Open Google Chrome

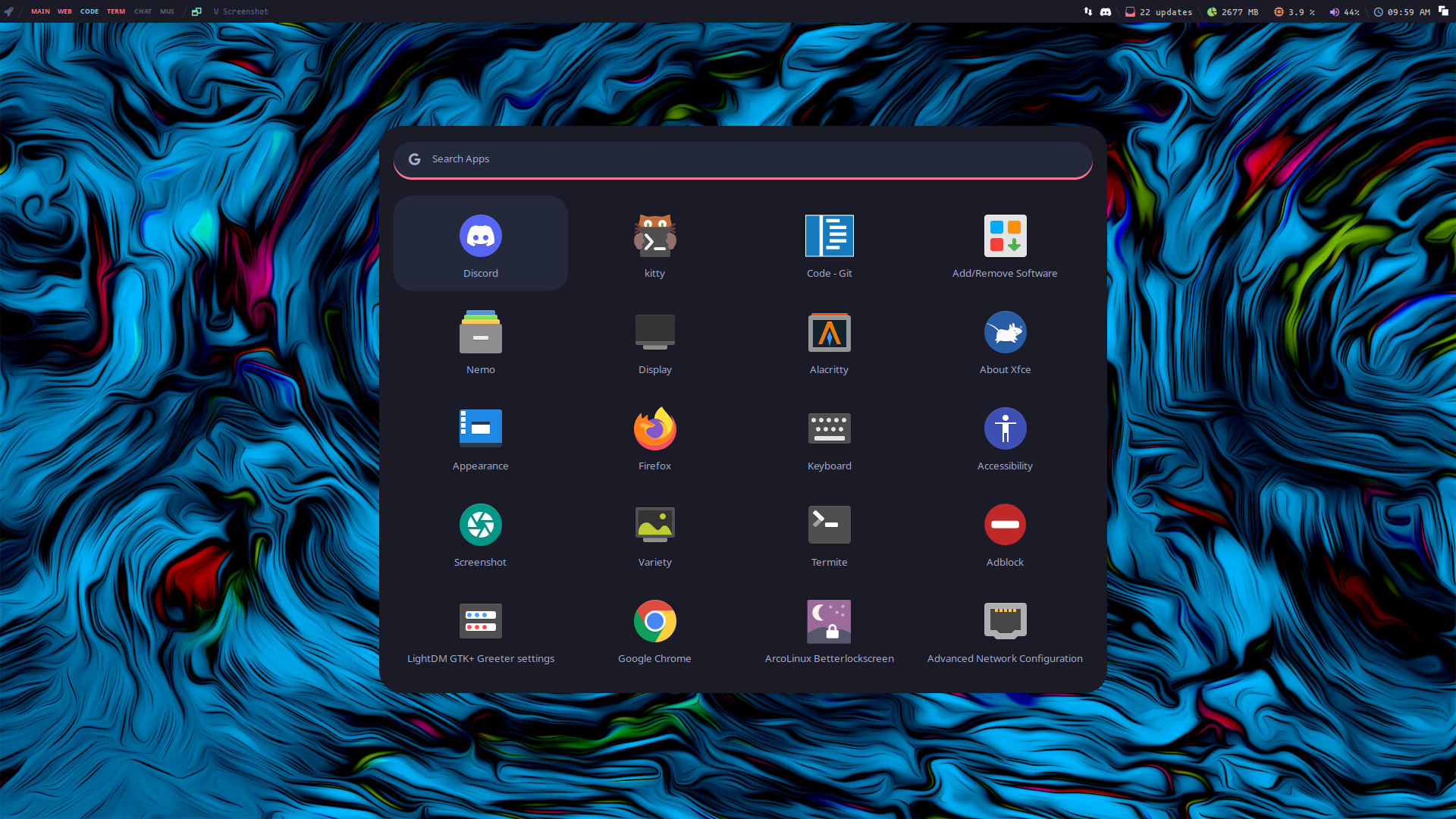pyautogui.click(x=654, y=629)
